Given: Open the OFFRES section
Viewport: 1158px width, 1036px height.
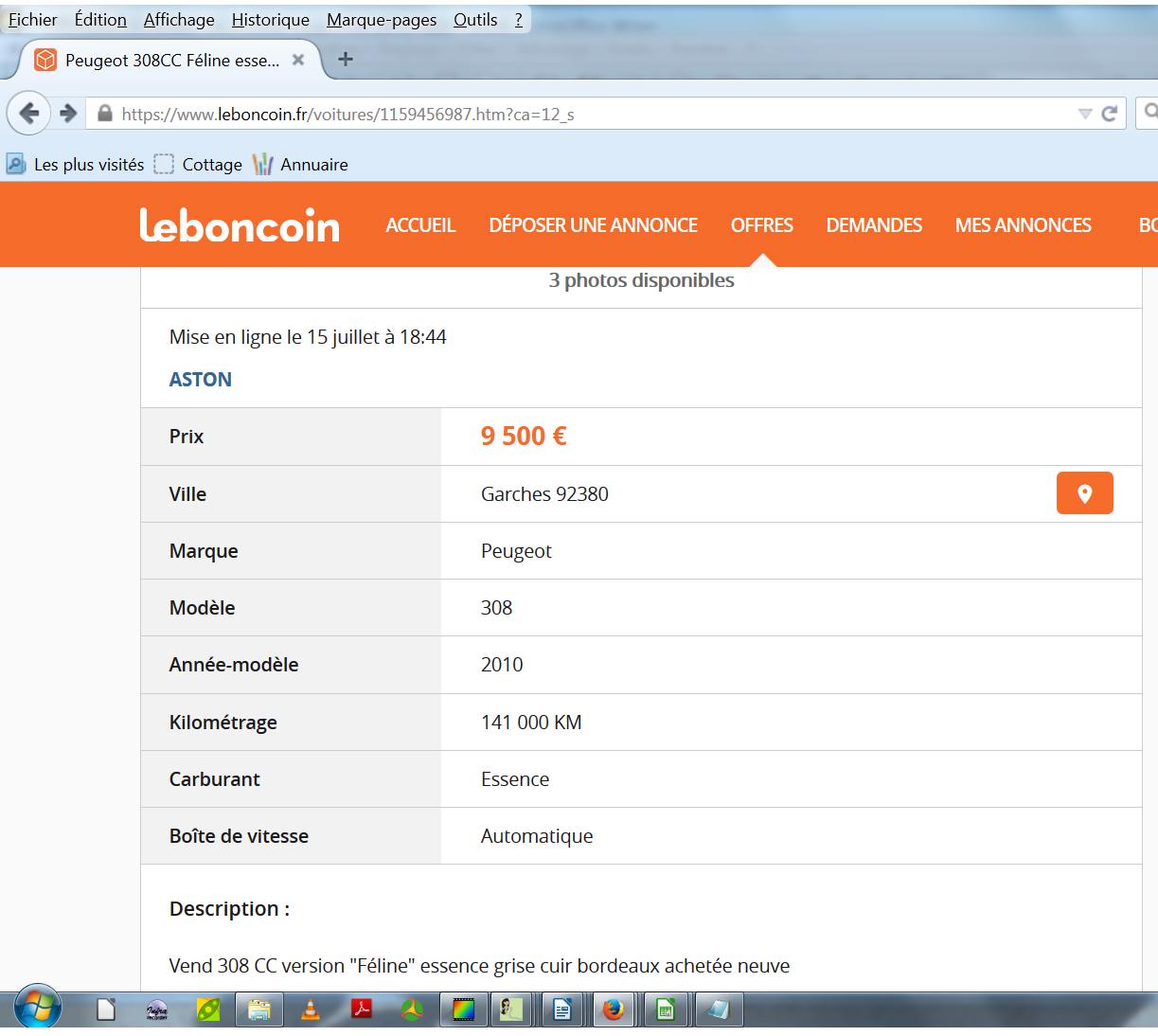Looking at the screenshot, I should 761,225.
